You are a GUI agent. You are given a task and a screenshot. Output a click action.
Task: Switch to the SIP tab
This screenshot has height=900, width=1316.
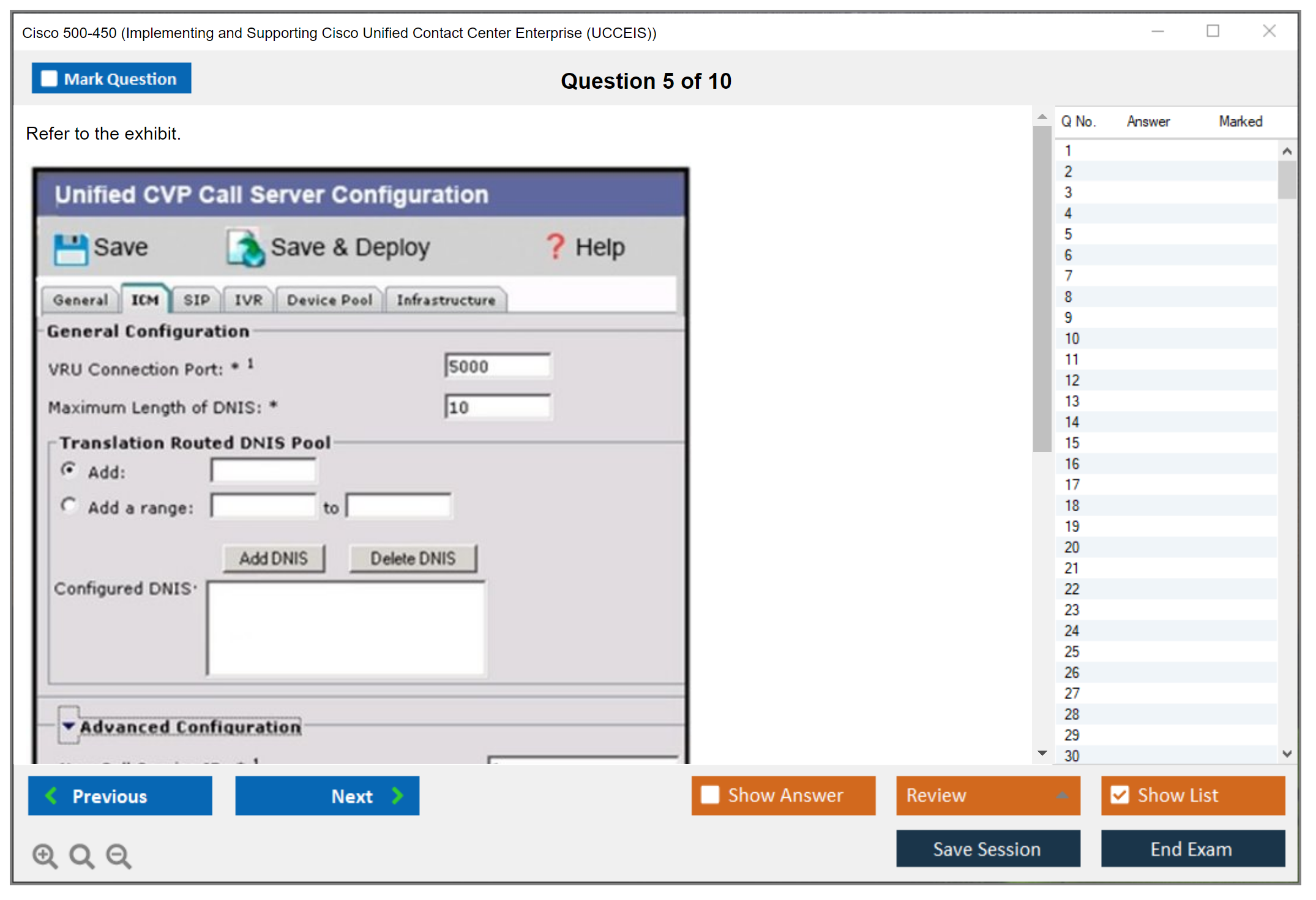[196, 300]
